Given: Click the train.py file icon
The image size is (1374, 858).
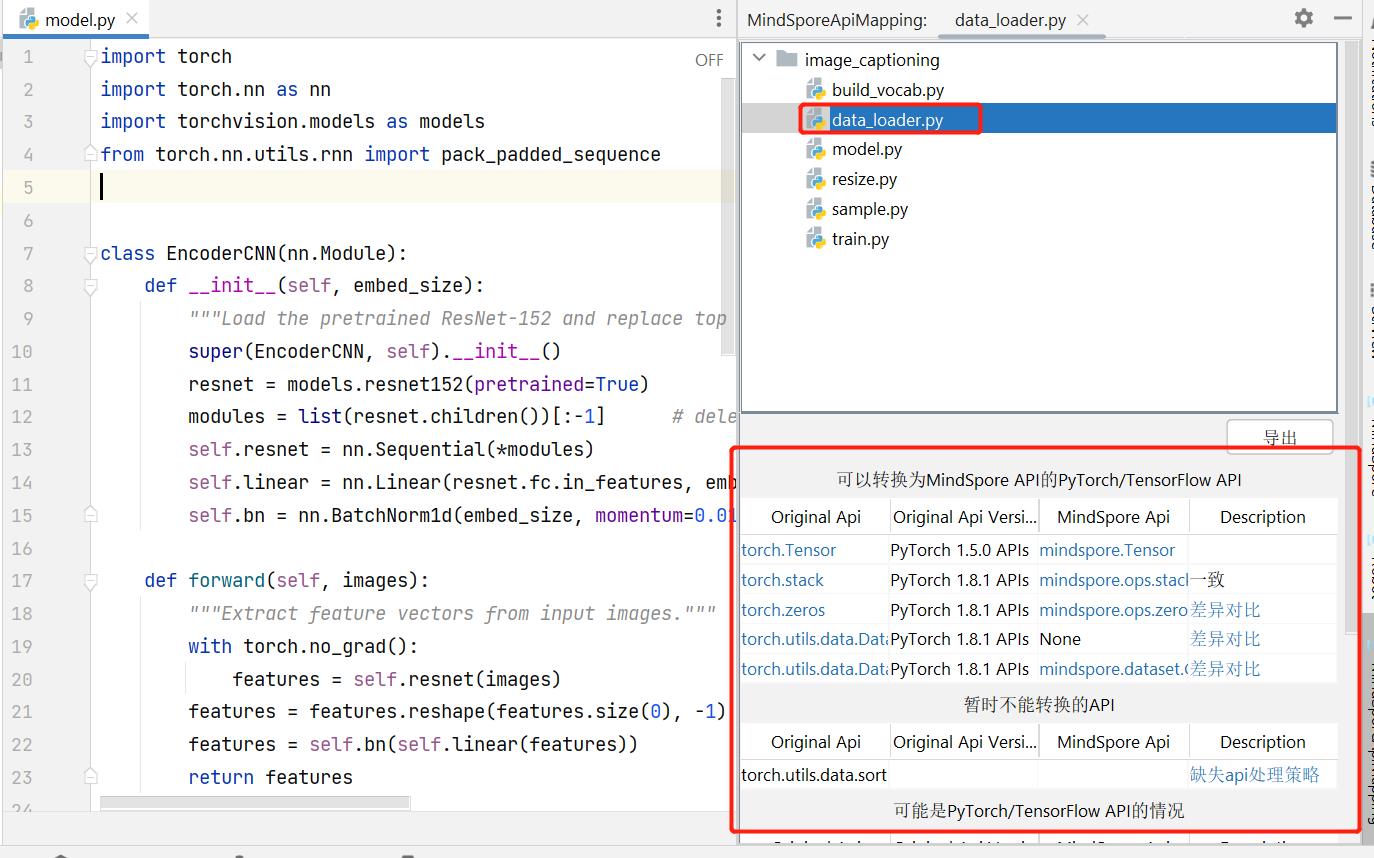Looking at the screenshot, I should coord(816,239).
